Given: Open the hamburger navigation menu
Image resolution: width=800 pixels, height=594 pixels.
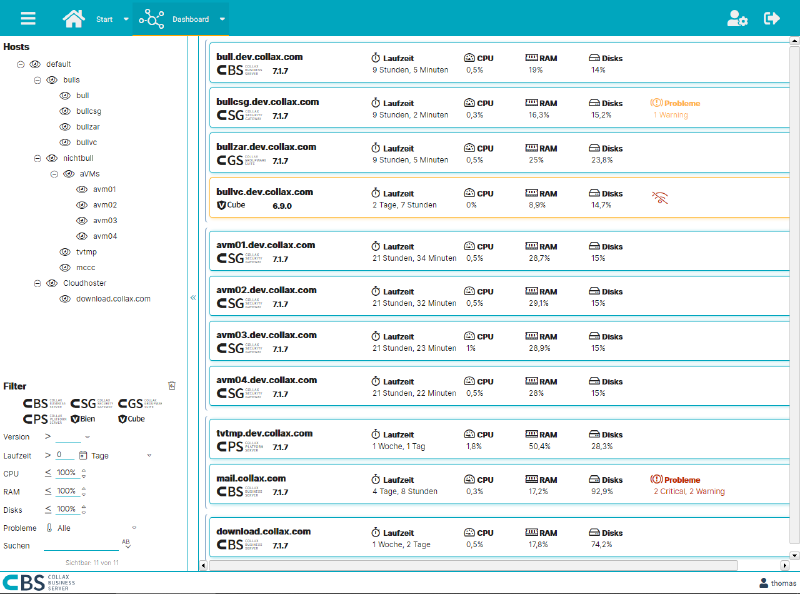Looking at the screenshot, I should [x=27, y=17].
